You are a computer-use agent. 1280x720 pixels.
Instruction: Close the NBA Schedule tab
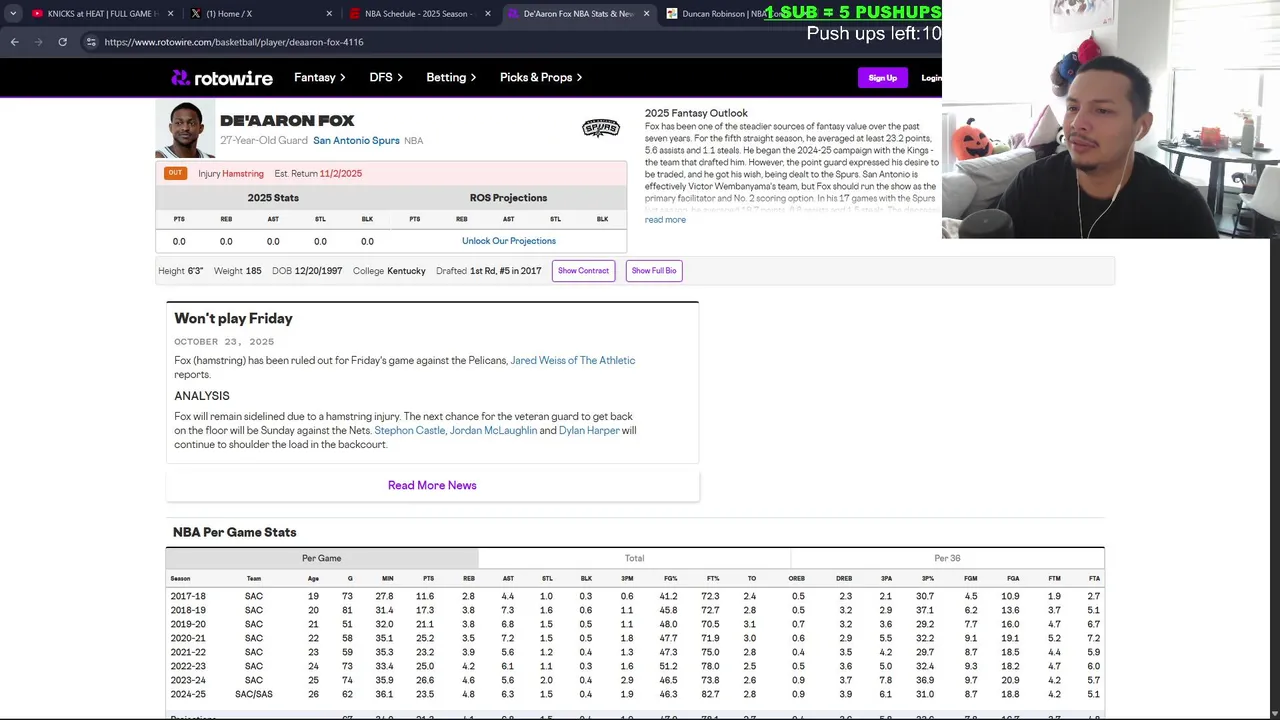coord(488,13)
